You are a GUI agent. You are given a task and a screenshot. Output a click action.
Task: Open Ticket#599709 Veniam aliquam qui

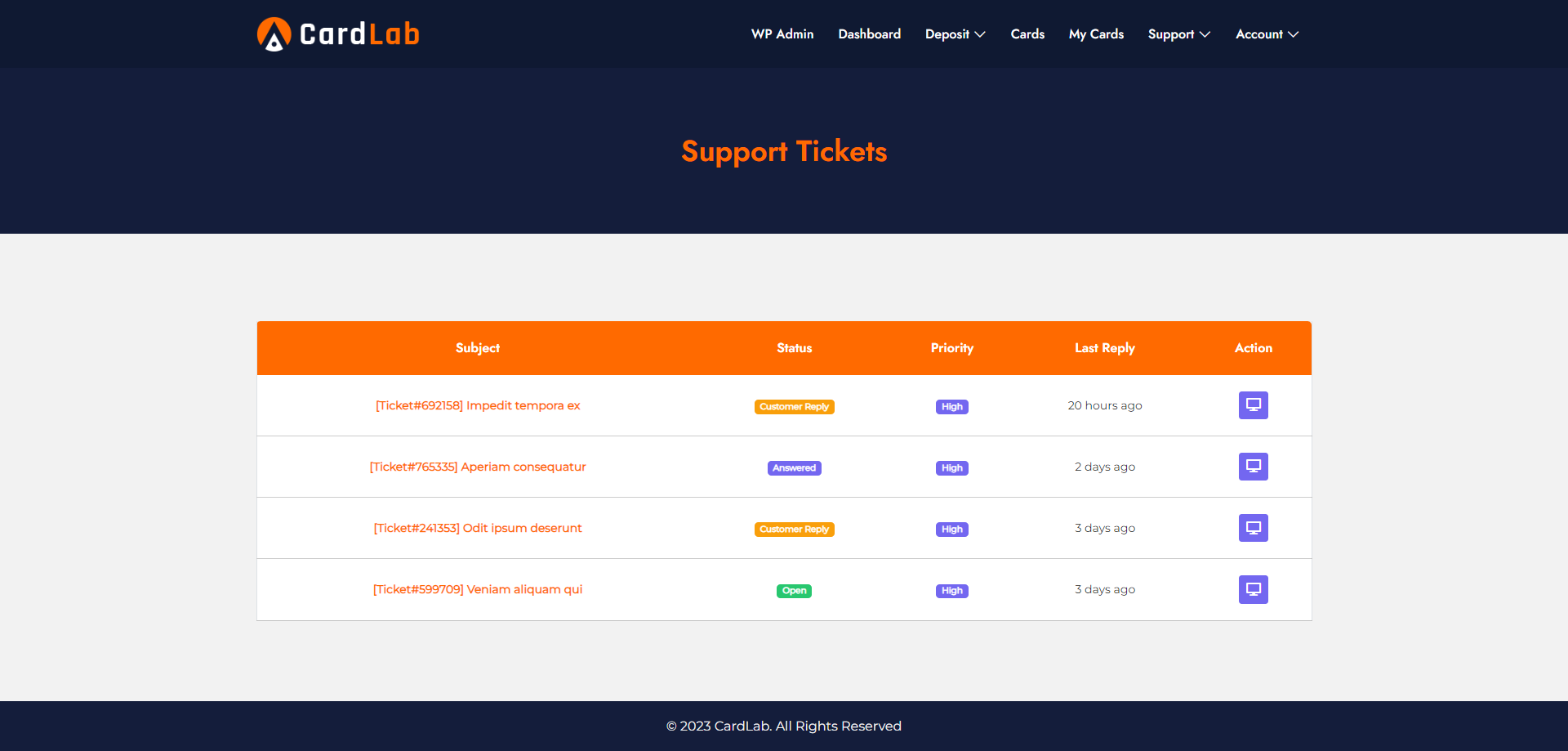(x=477, y=589)
